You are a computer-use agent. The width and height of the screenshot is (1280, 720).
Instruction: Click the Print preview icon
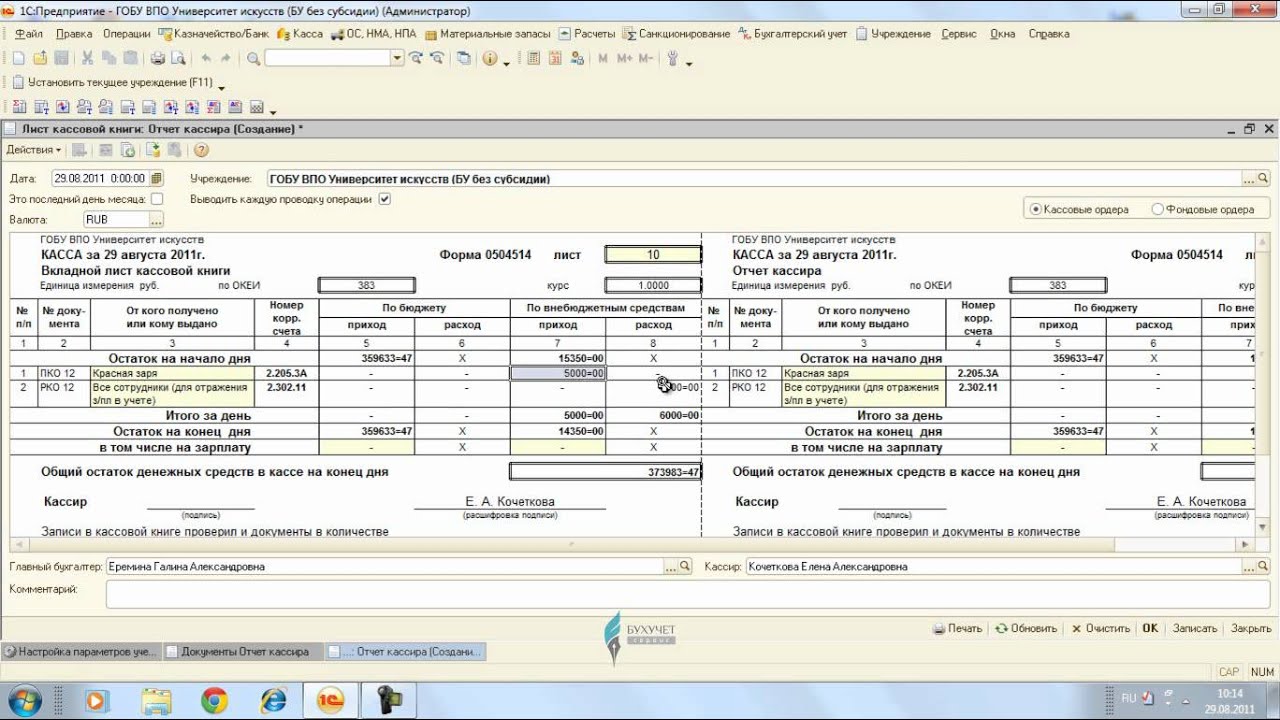tap(176, 59)
